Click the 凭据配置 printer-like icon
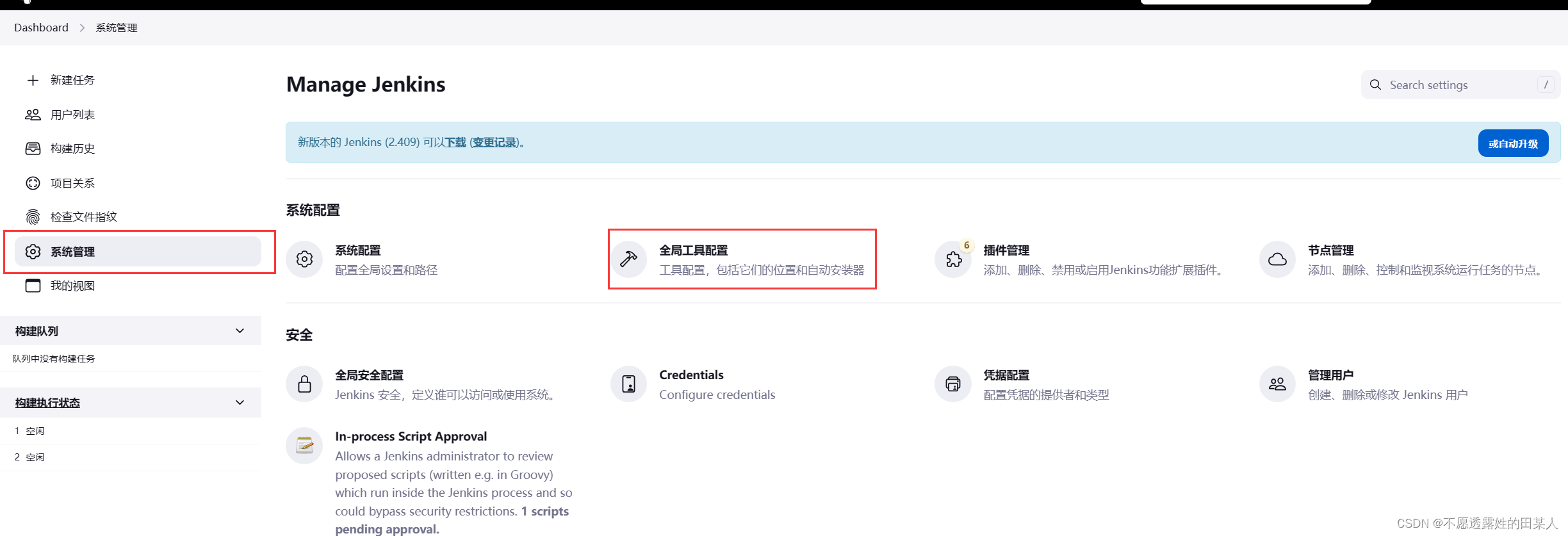The height and width of the screenshot is (536, 1568). coord(953,384)
